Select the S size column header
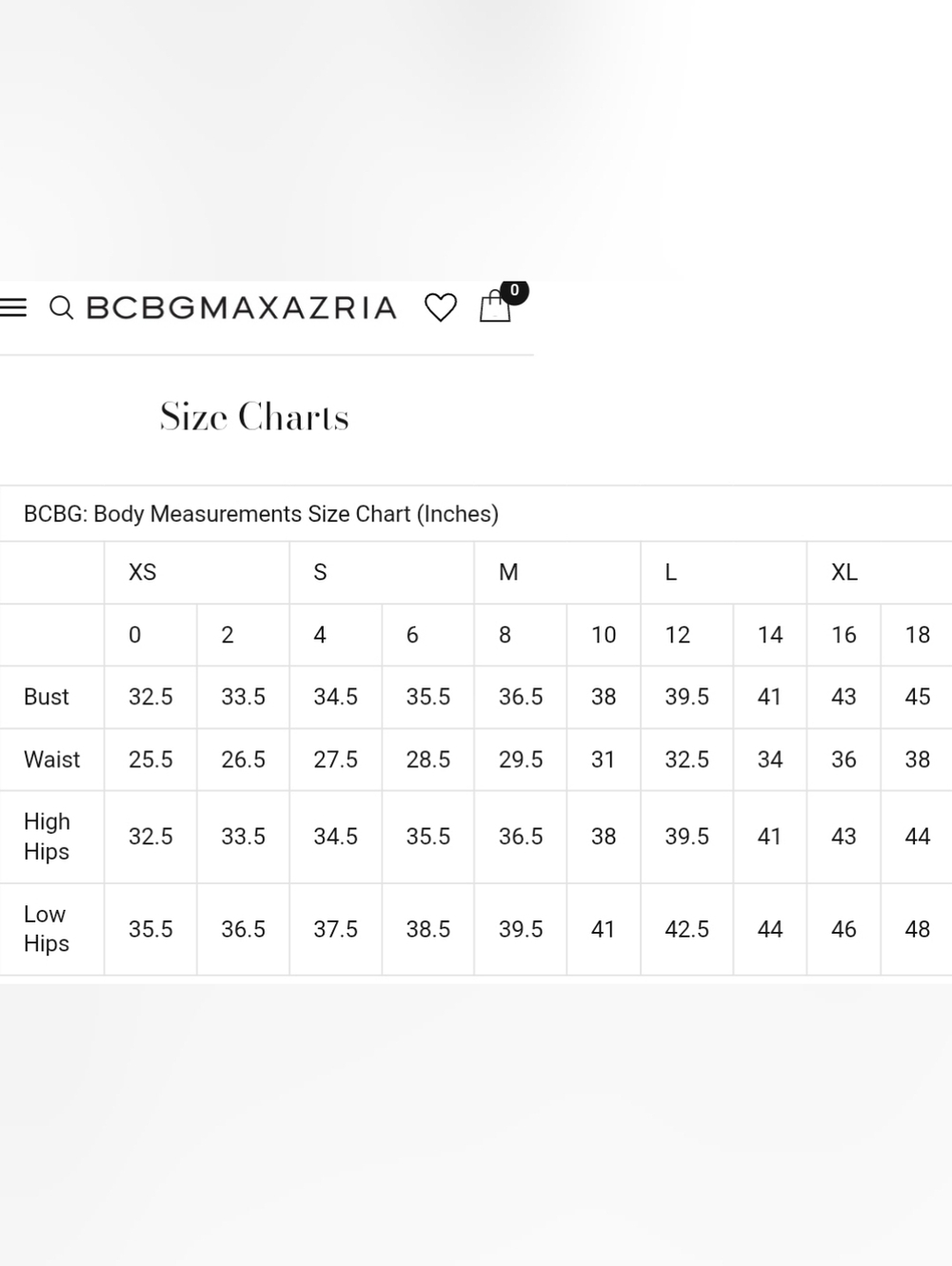 [320, 572]
